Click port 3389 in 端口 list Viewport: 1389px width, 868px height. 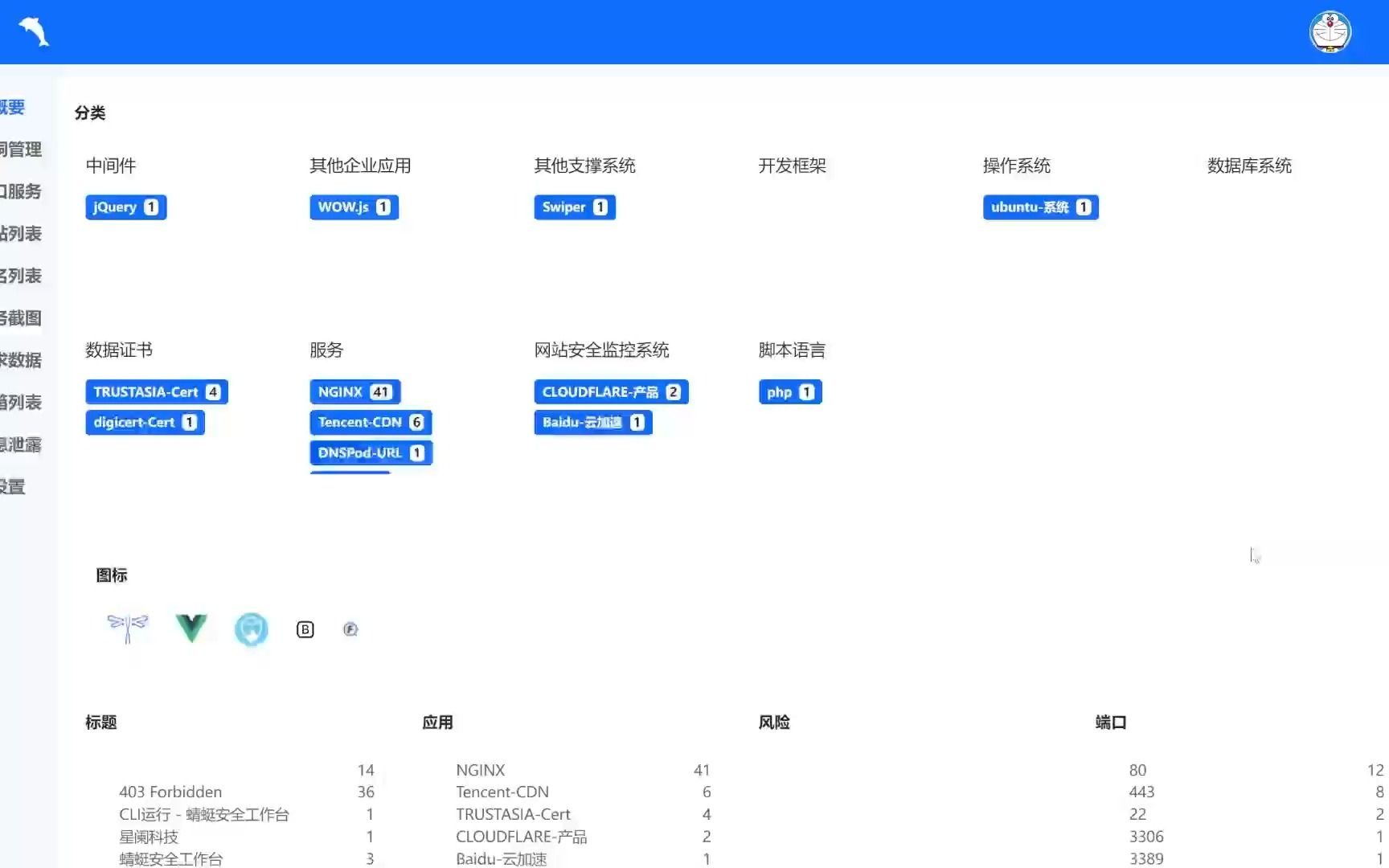[x=1147, y=859]
